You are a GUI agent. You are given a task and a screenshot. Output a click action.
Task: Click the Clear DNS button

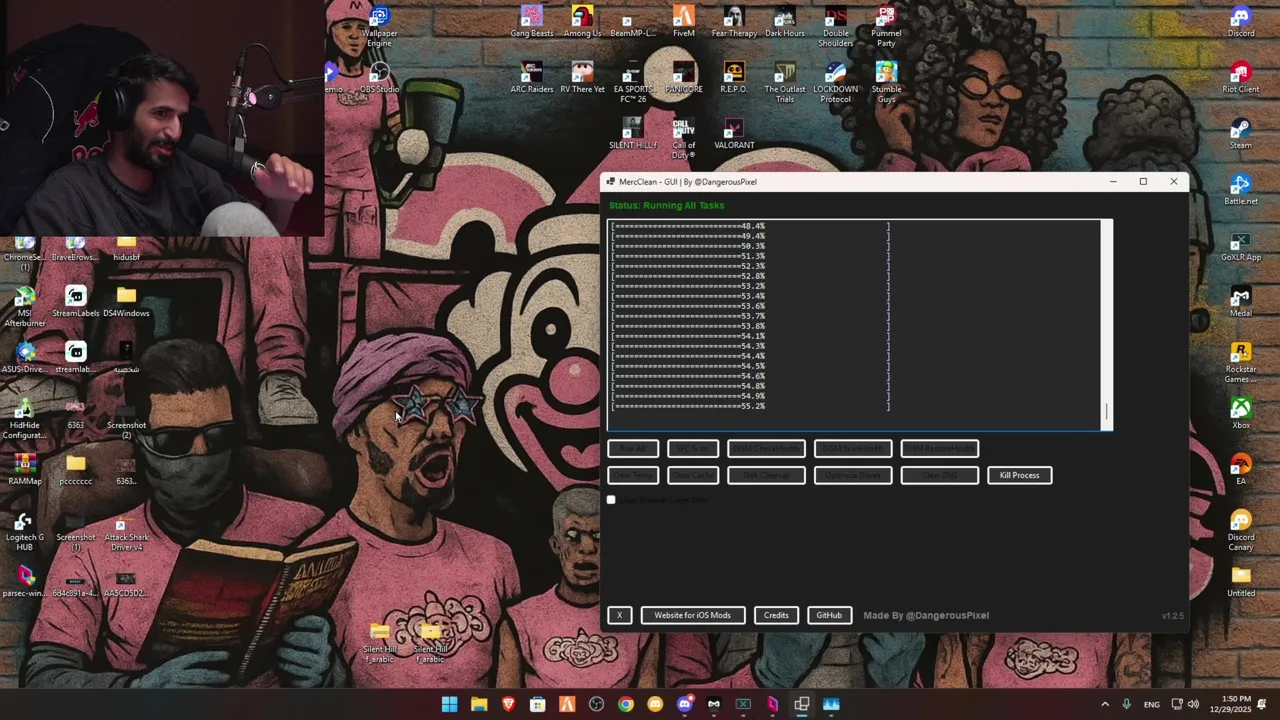coord(940,475)
